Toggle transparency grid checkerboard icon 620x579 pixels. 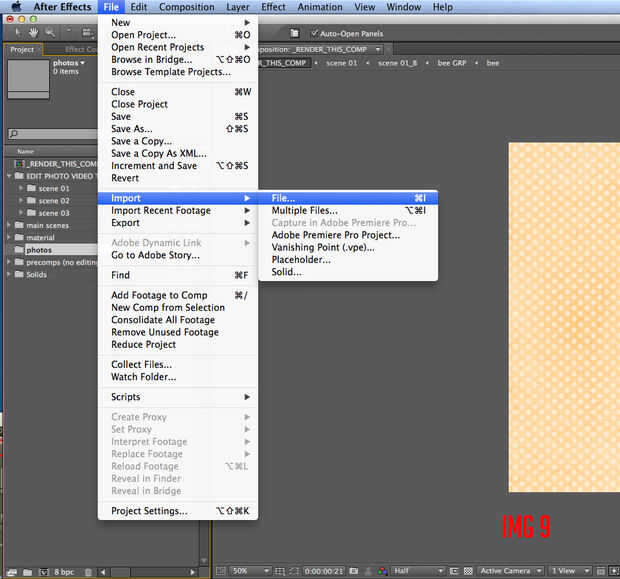[x=468, y=571]
